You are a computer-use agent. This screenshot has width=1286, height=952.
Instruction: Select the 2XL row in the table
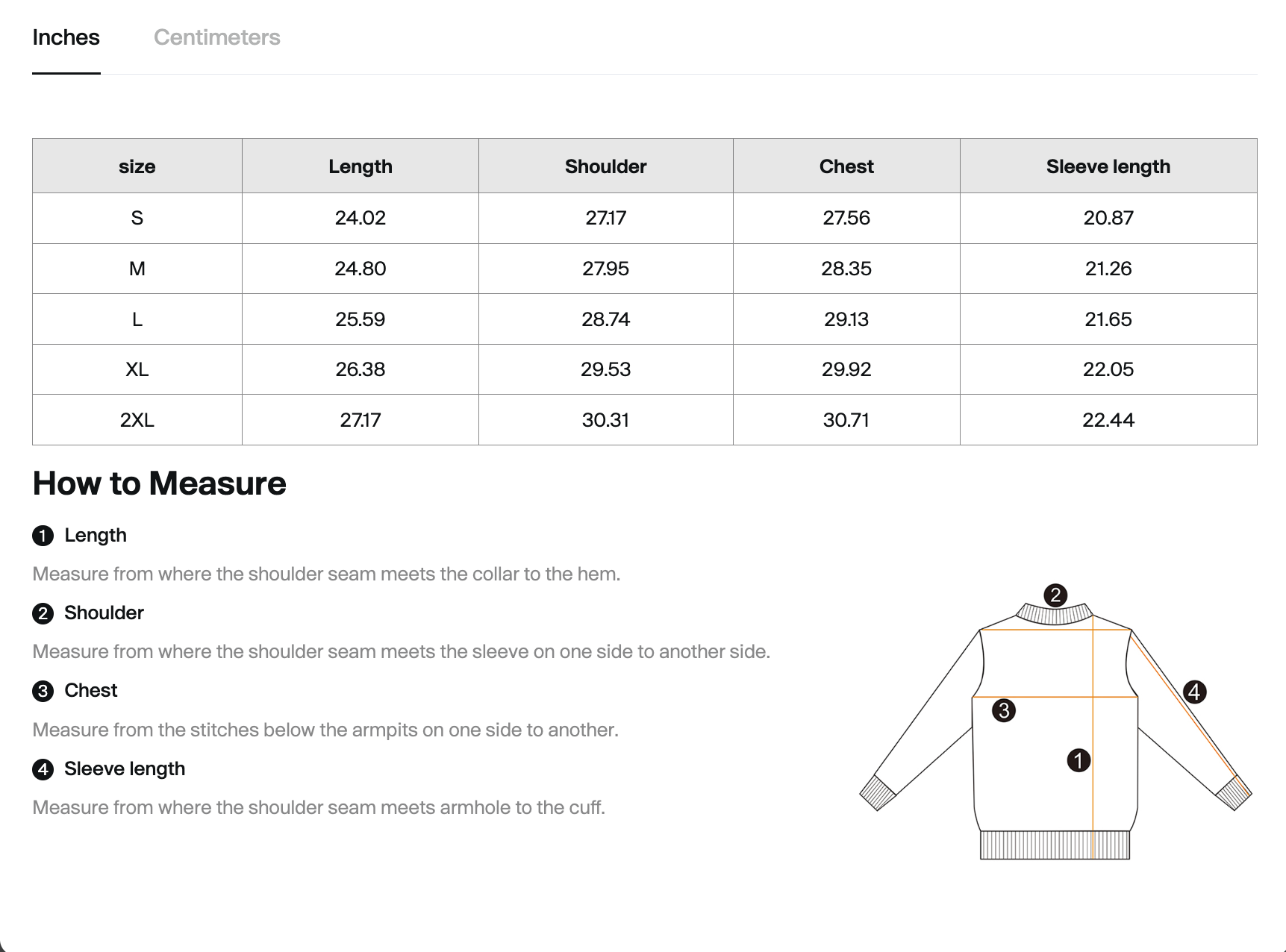(x=137, y=419)
